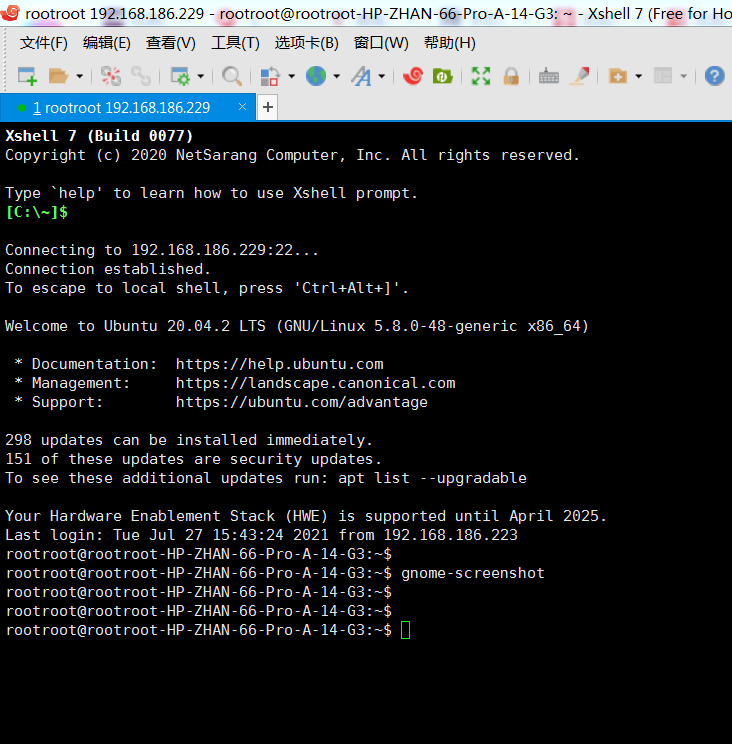The image size is (732, 744).
Task: Open the 查看(V) menu
Action: pos(171,43)
